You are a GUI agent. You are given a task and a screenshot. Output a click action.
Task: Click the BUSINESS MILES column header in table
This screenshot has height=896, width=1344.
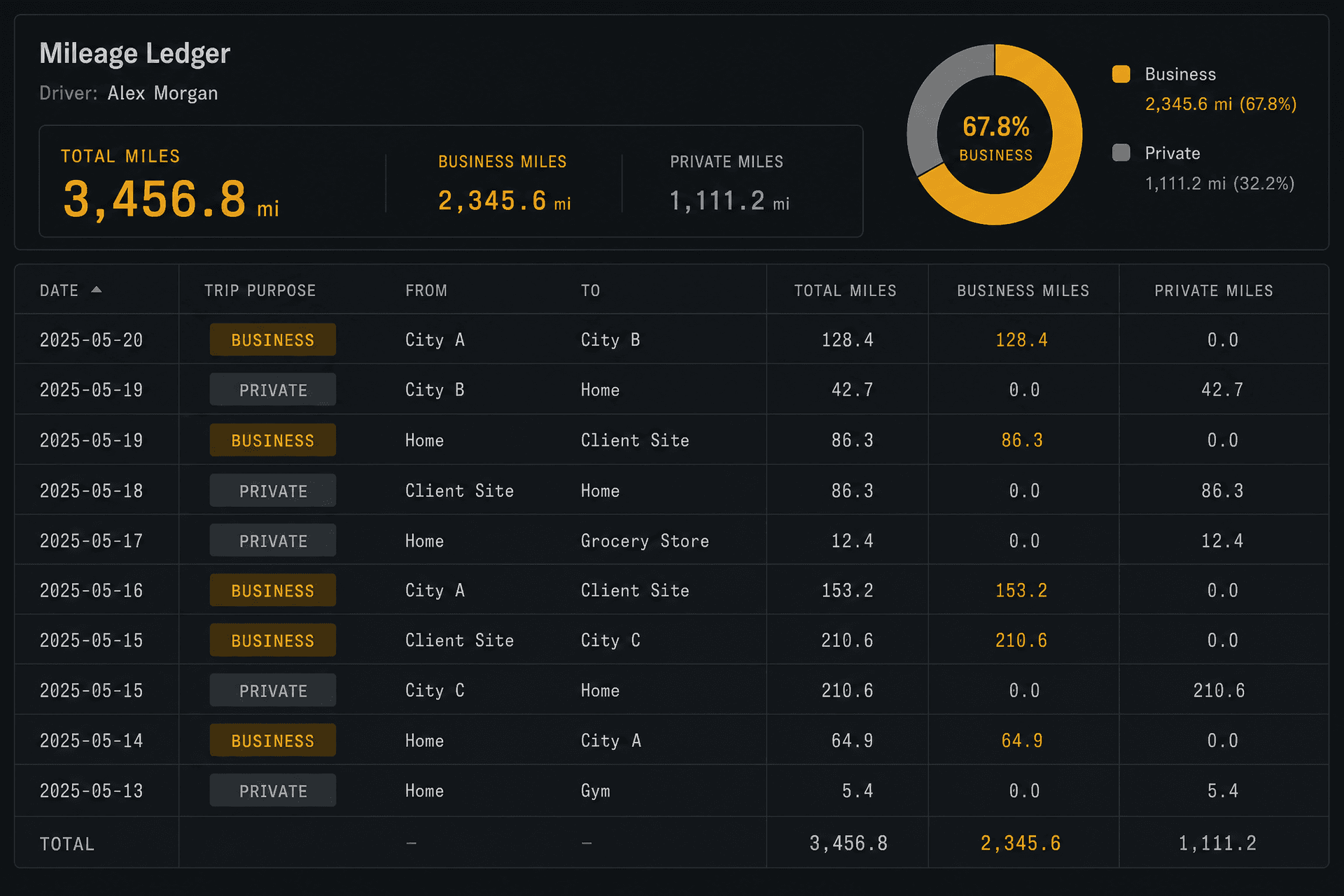(1023, 290)
